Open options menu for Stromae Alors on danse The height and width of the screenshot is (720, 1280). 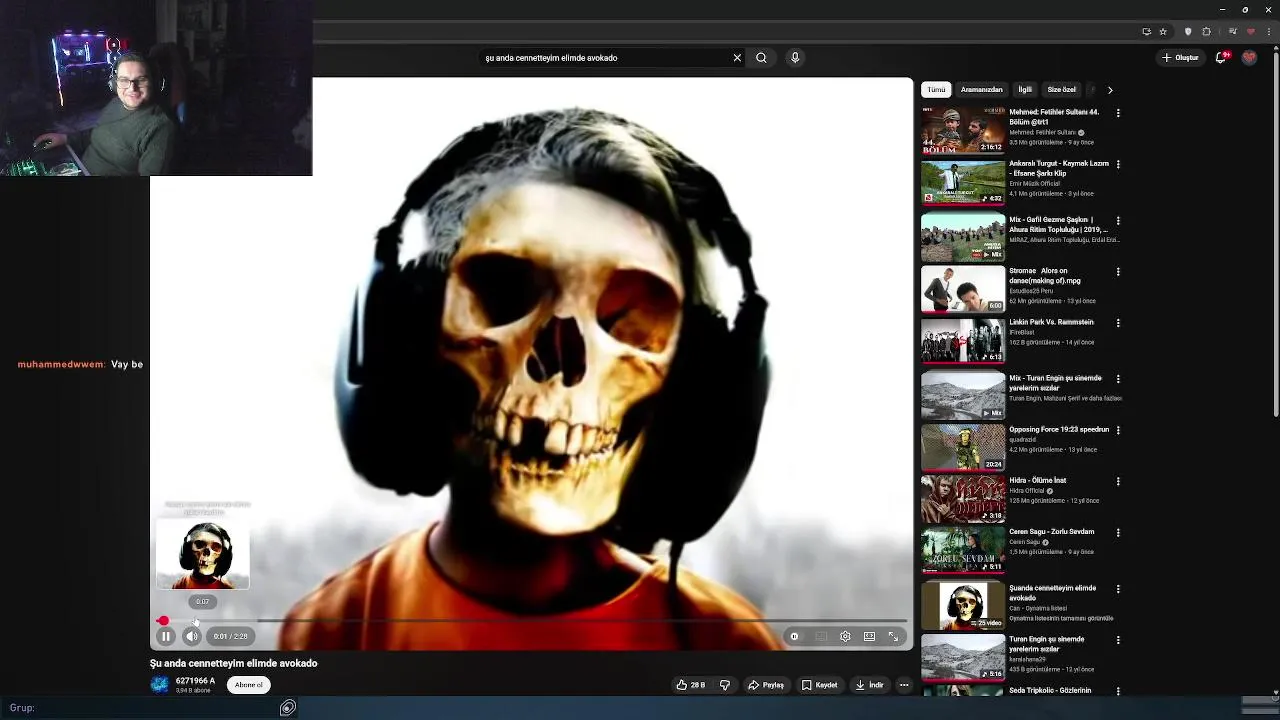point(1118,272)
